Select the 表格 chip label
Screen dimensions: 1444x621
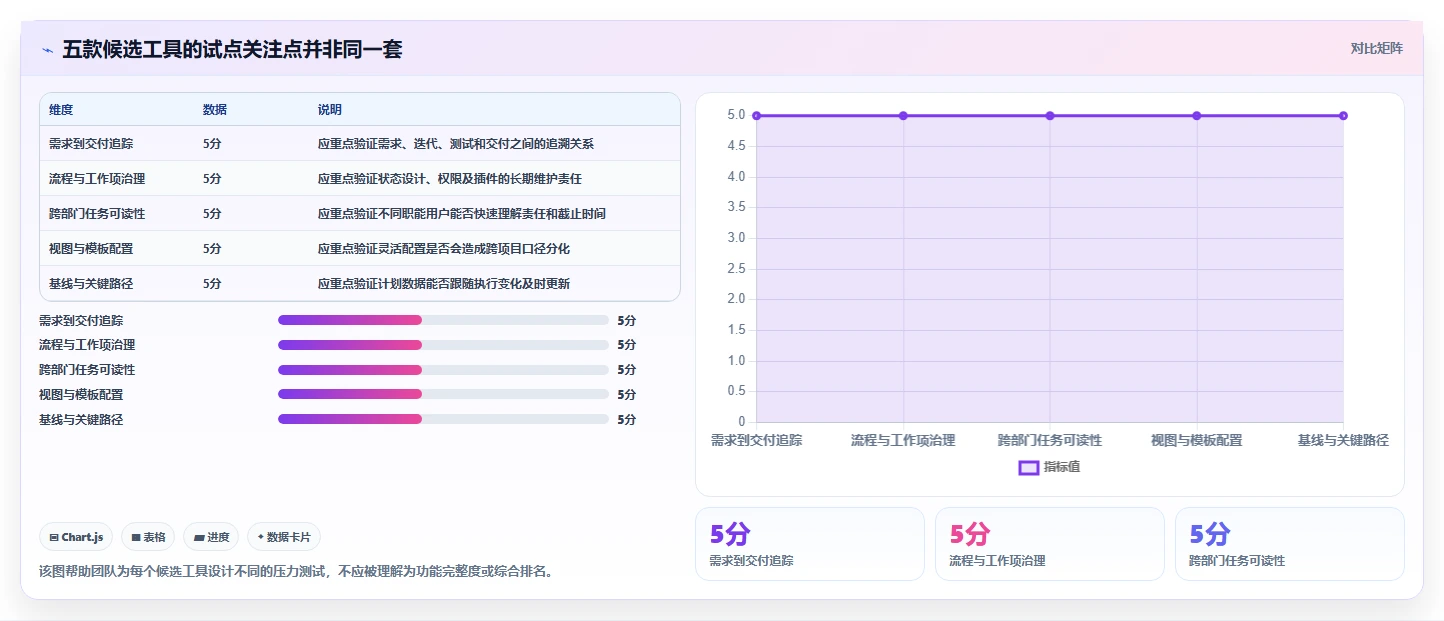click(154, 537)
